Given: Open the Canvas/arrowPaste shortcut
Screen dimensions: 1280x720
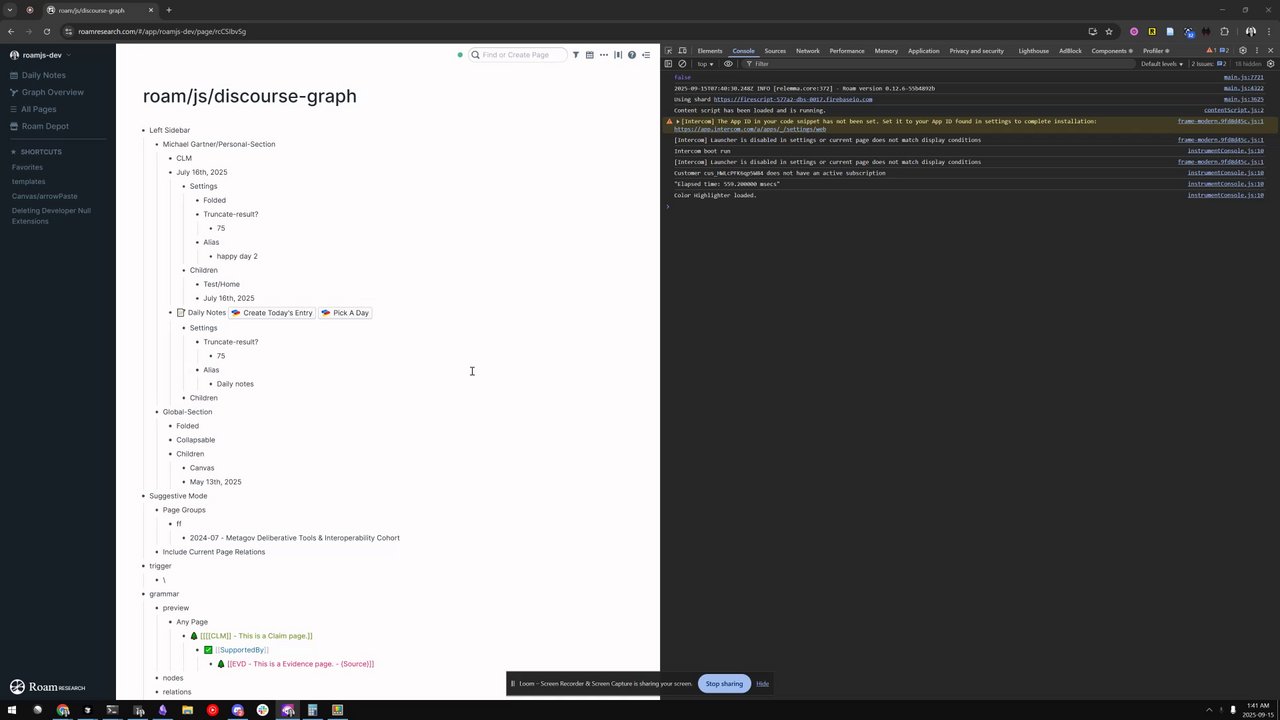Looking at the screenshot, I should (44, 196).
